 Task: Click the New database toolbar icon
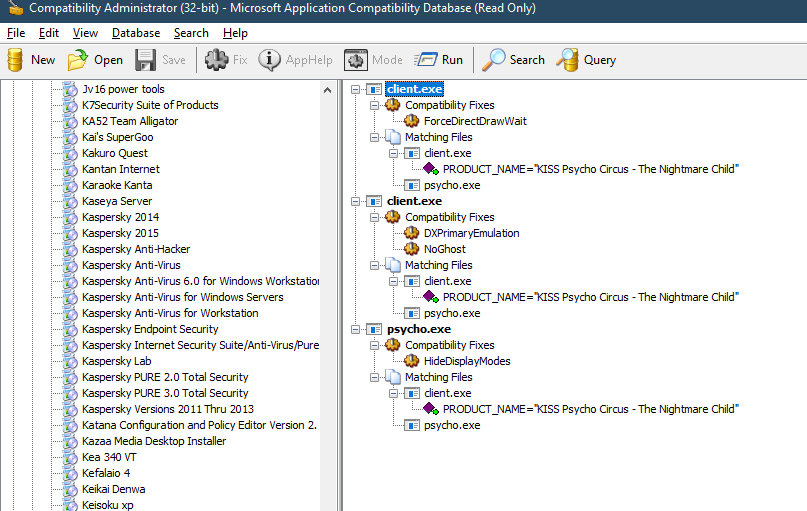click(15, 60)
